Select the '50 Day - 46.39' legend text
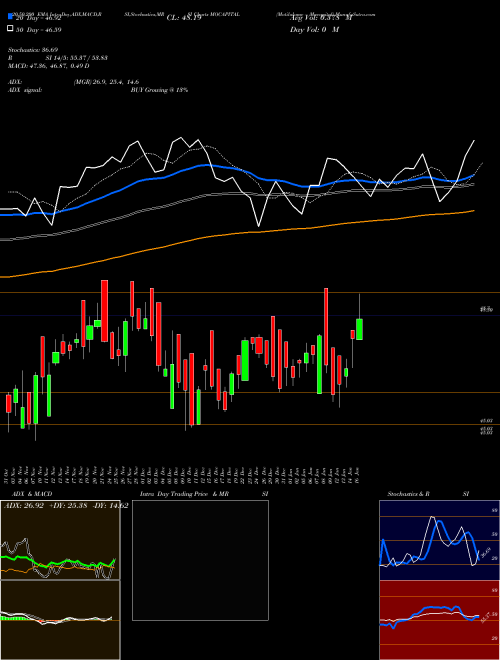500x660 pixels. point(38,29)
